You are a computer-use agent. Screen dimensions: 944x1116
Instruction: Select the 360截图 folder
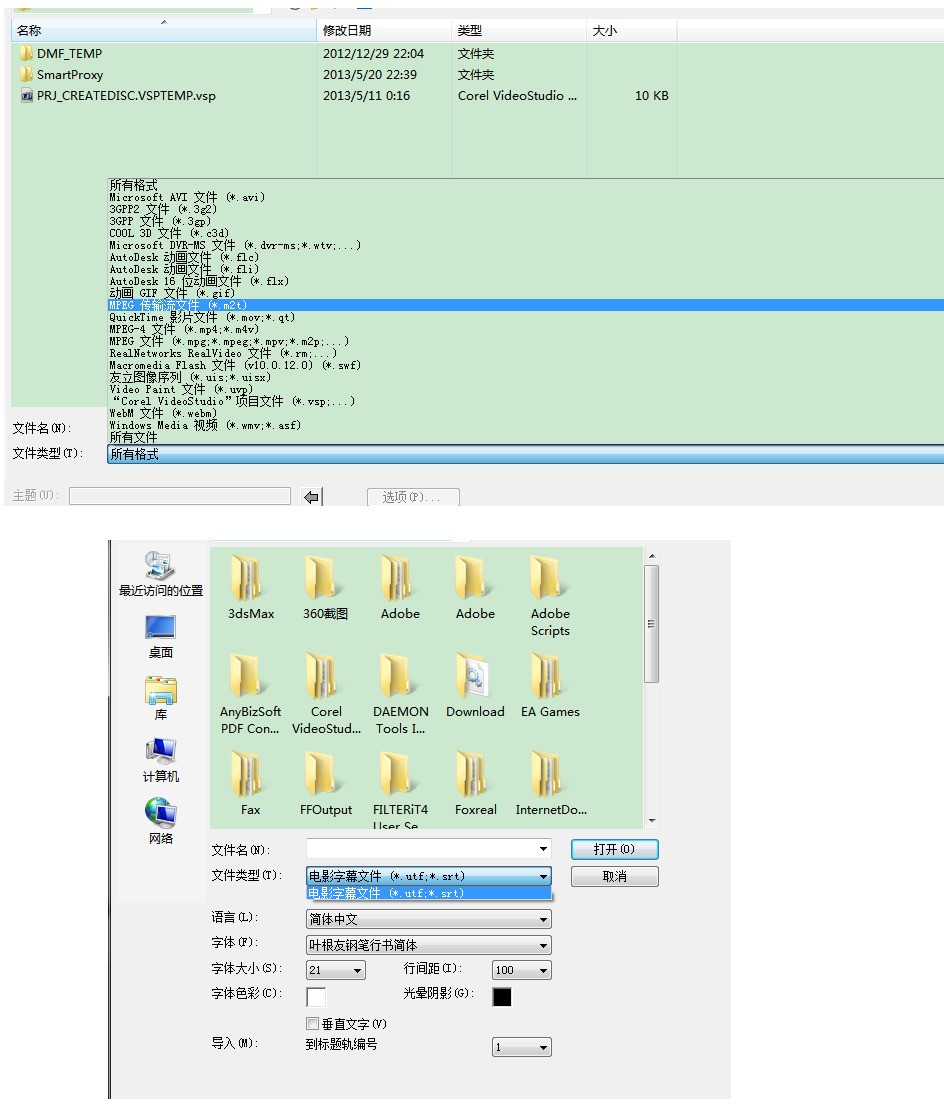(325, 588)
